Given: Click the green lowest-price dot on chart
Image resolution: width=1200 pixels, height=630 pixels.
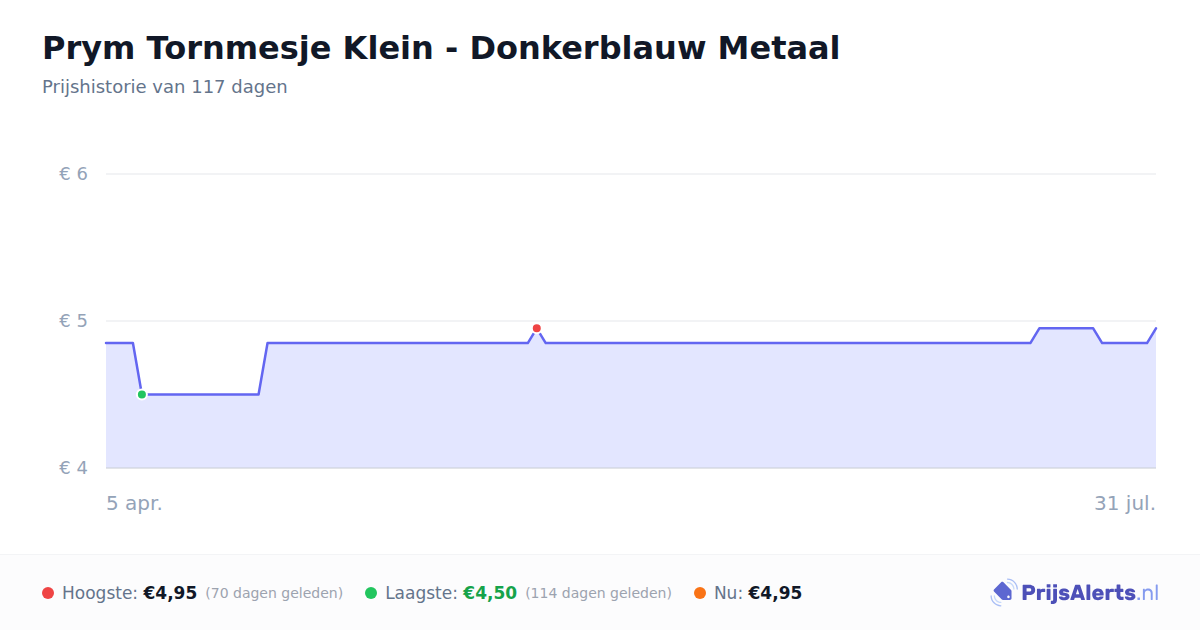Looking at the screenshot, I should tap(142, 394).
